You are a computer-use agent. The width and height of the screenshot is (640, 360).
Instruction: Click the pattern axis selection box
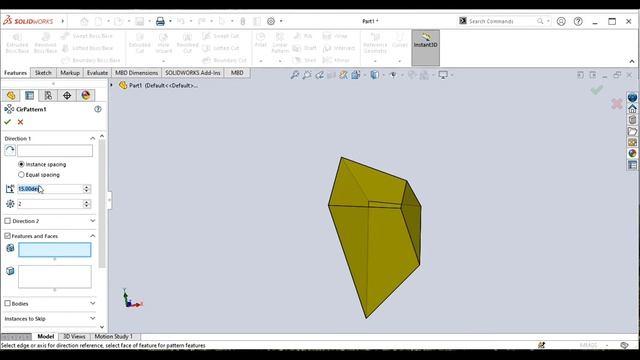(x=55, y=151)
